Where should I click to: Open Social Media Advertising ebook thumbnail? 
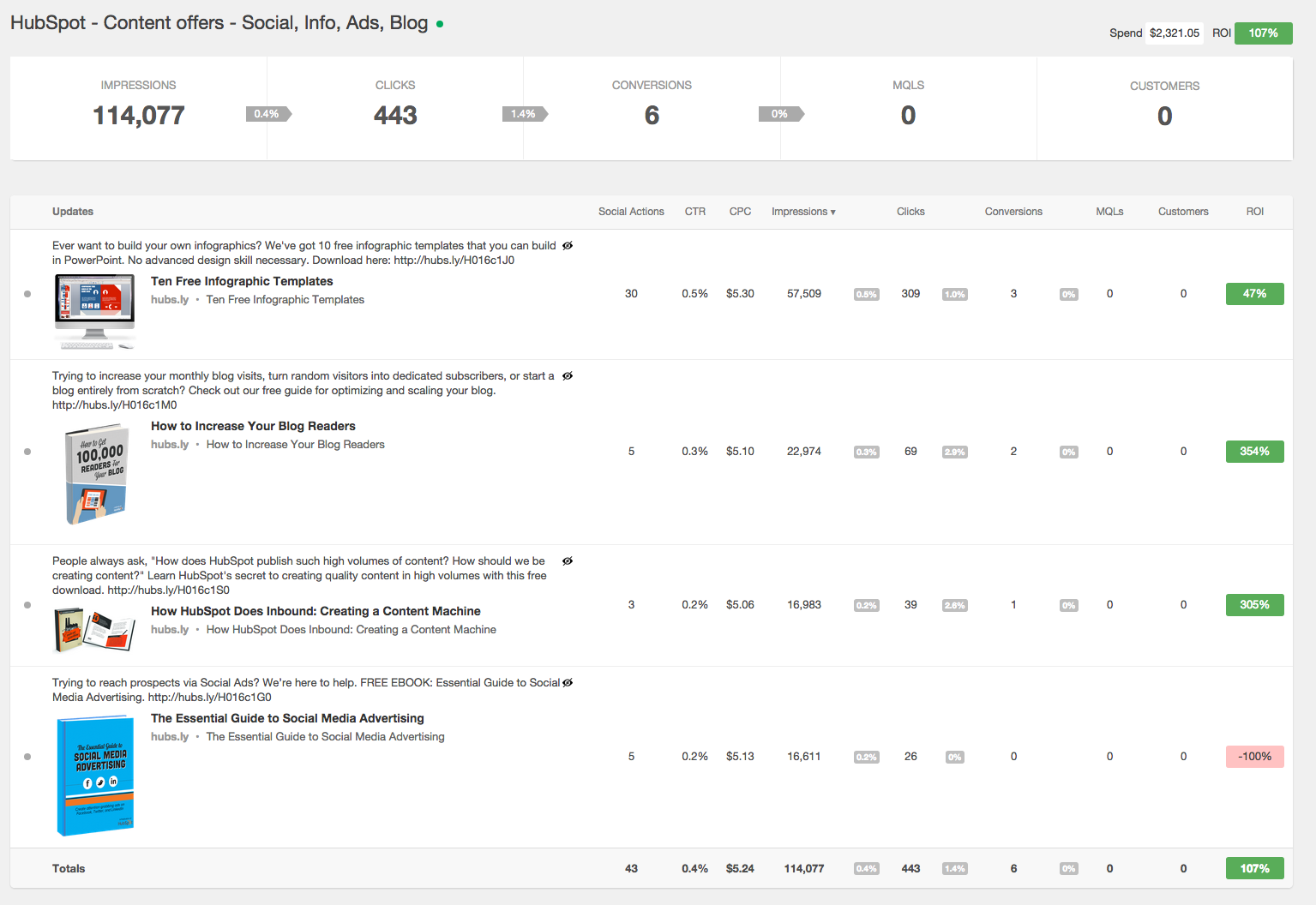pos(95,776)
